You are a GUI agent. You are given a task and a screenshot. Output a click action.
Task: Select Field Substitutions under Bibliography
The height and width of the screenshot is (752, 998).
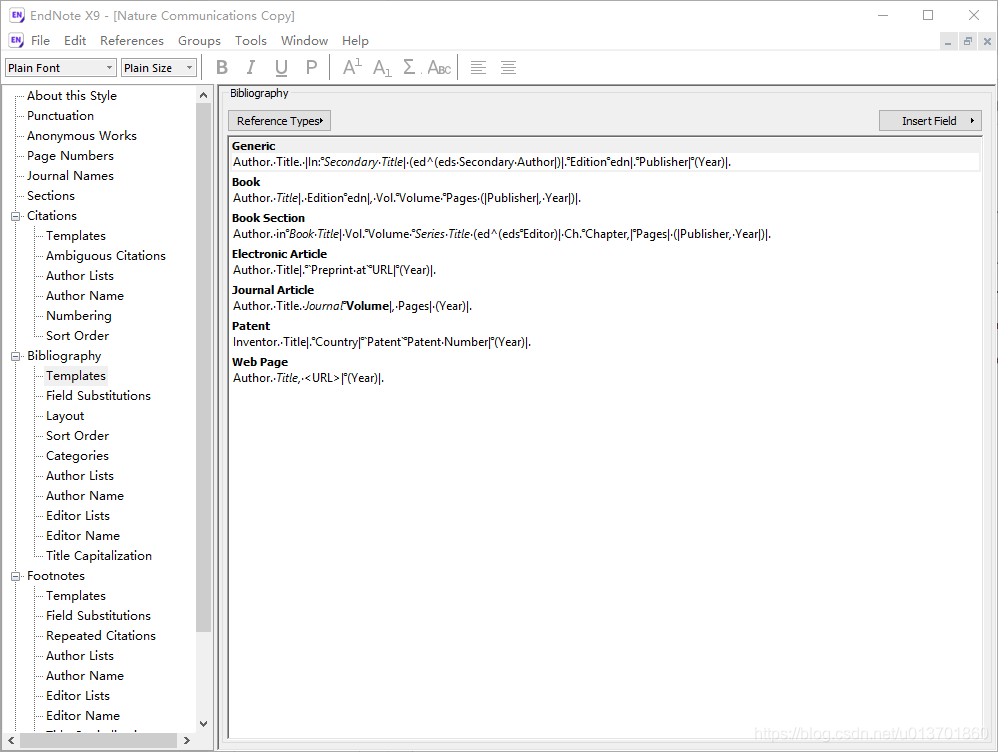pos(98,395)
